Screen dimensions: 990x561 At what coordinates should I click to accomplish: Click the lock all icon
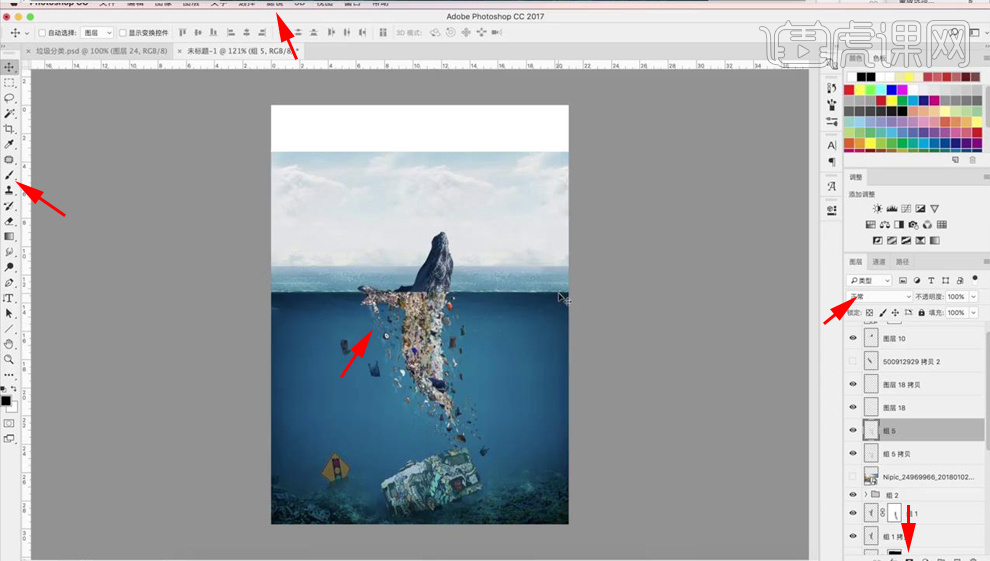922,313
